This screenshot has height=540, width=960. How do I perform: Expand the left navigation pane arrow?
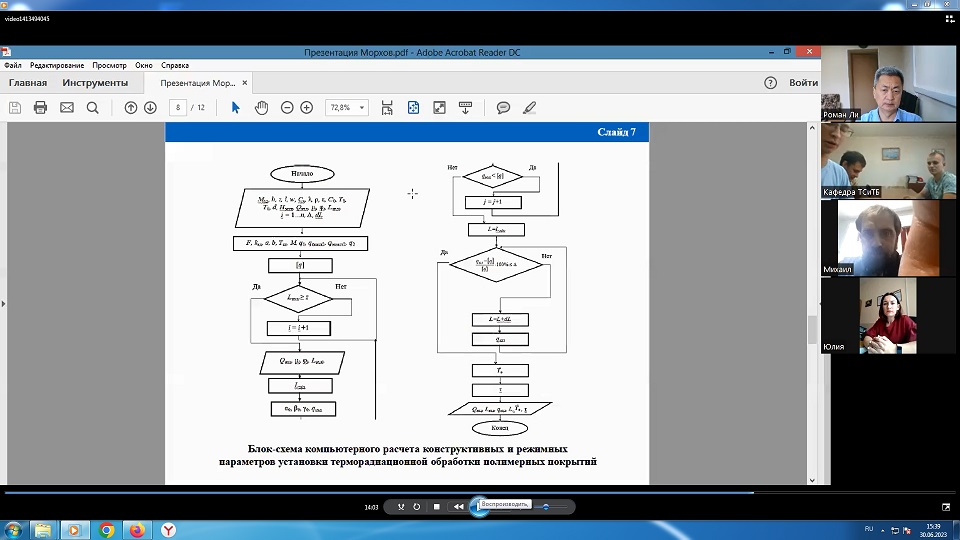click(x=3, y=303)
